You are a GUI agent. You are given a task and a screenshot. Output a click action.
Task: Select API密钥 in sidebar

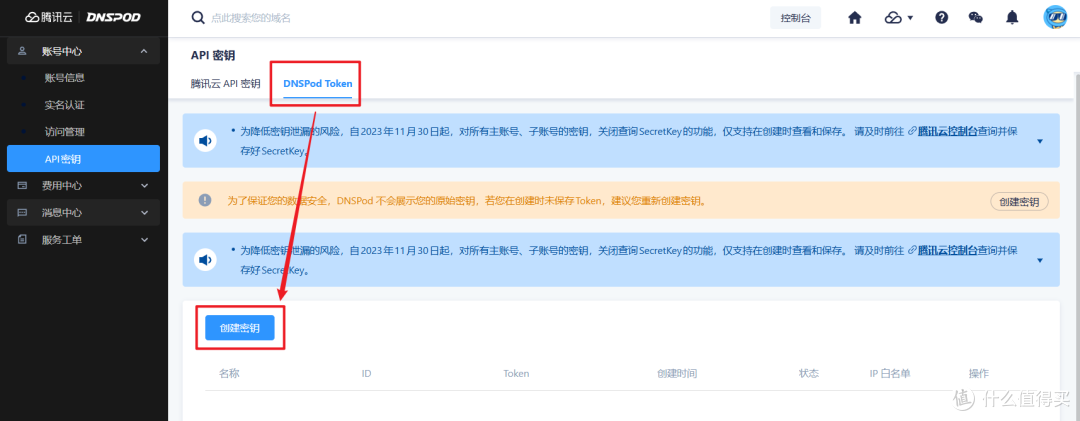tap(83, 158)
